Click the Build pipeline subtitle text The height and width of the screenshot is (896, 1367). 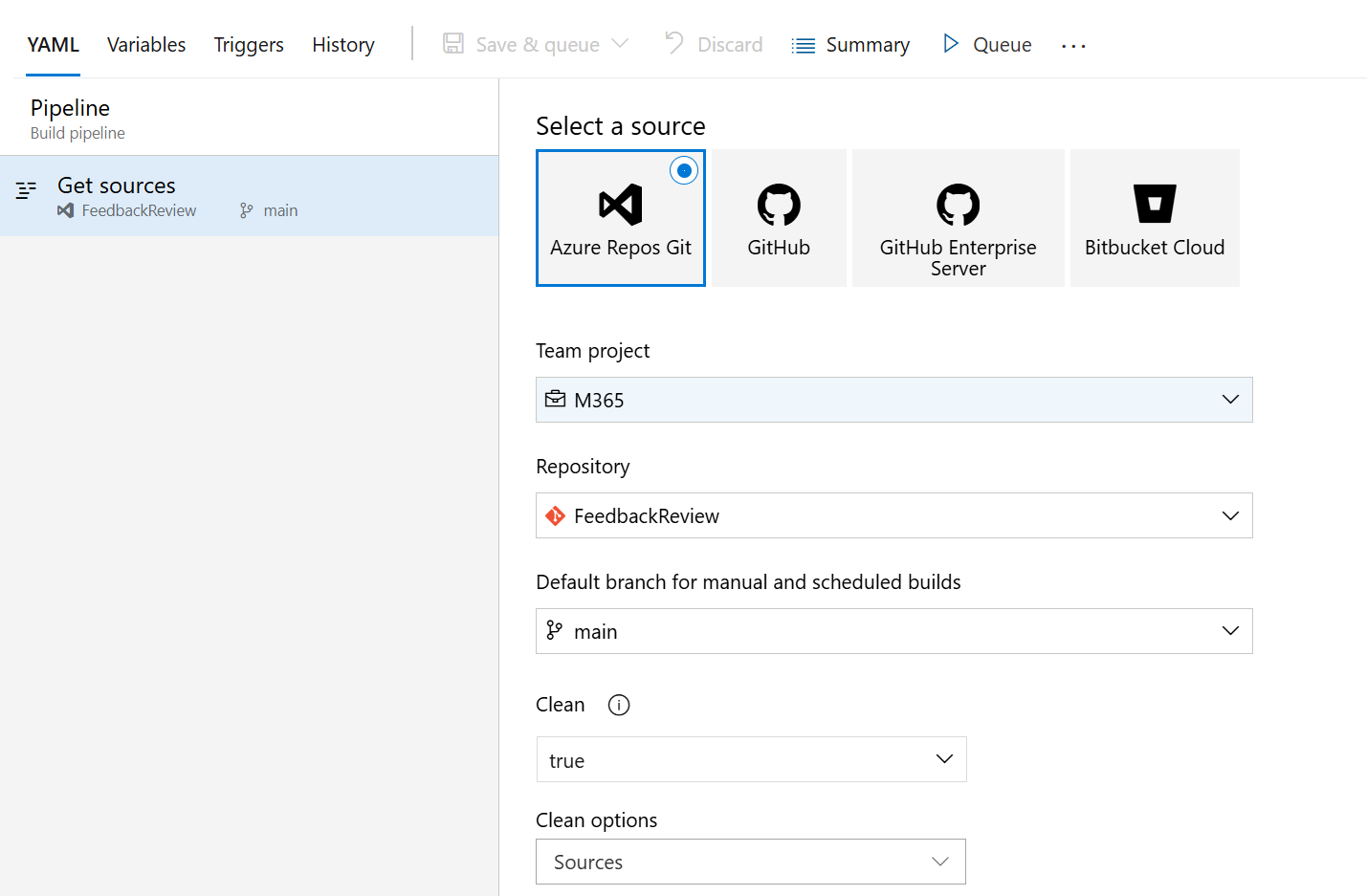point(77,133)
